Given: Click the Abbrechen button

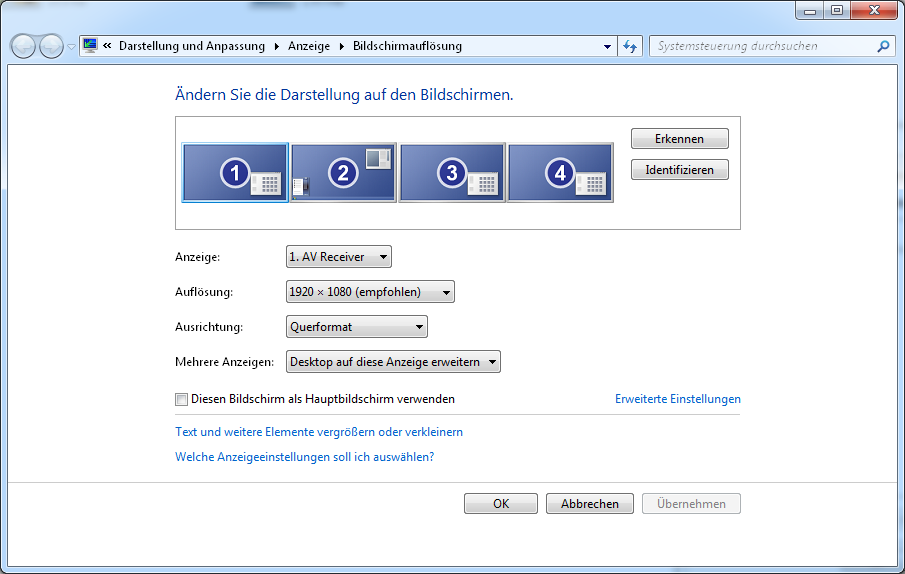Looking at the screenshot, I should point(589,504).
